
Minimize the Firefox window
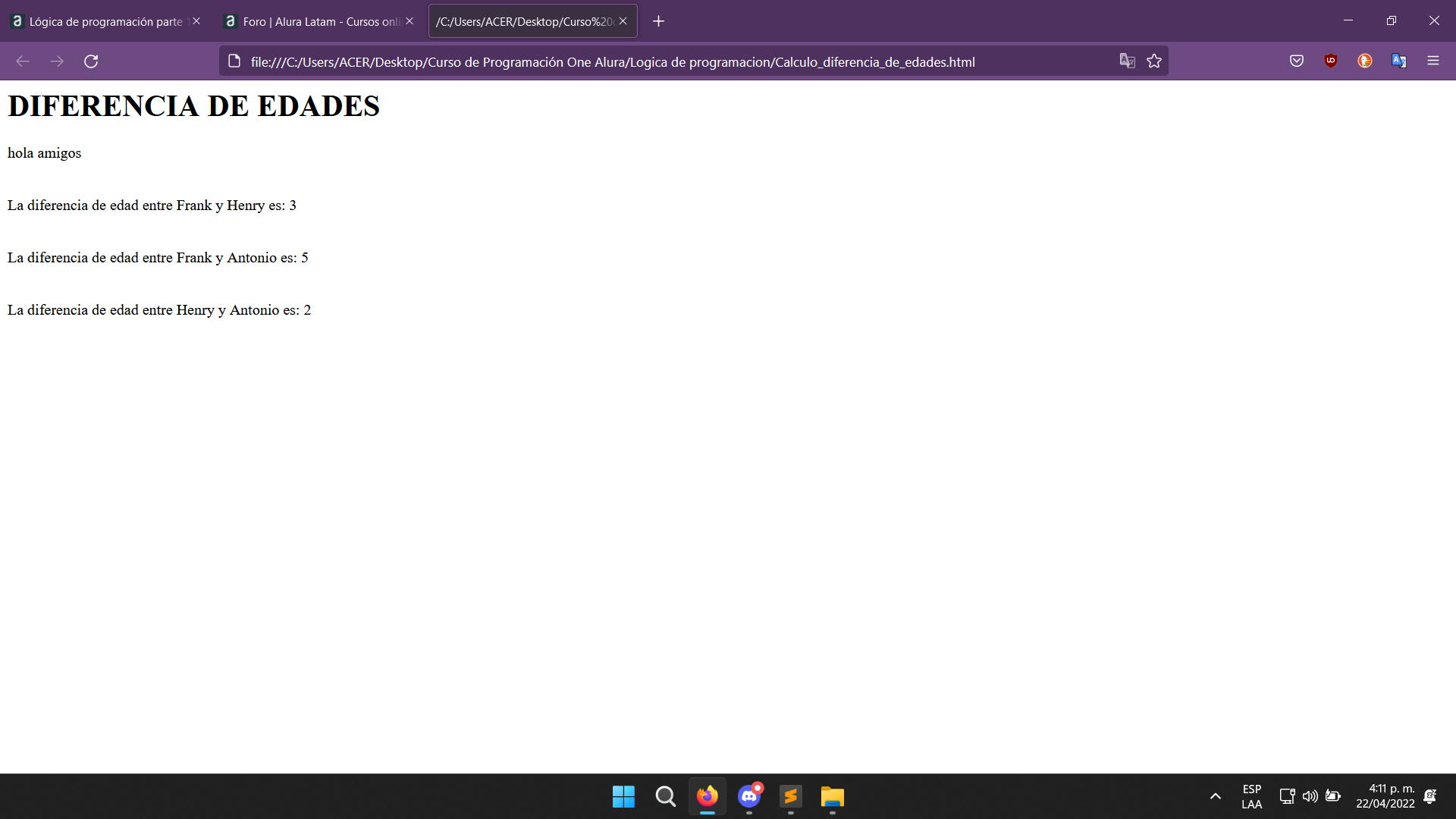[x=1348, y=20]
